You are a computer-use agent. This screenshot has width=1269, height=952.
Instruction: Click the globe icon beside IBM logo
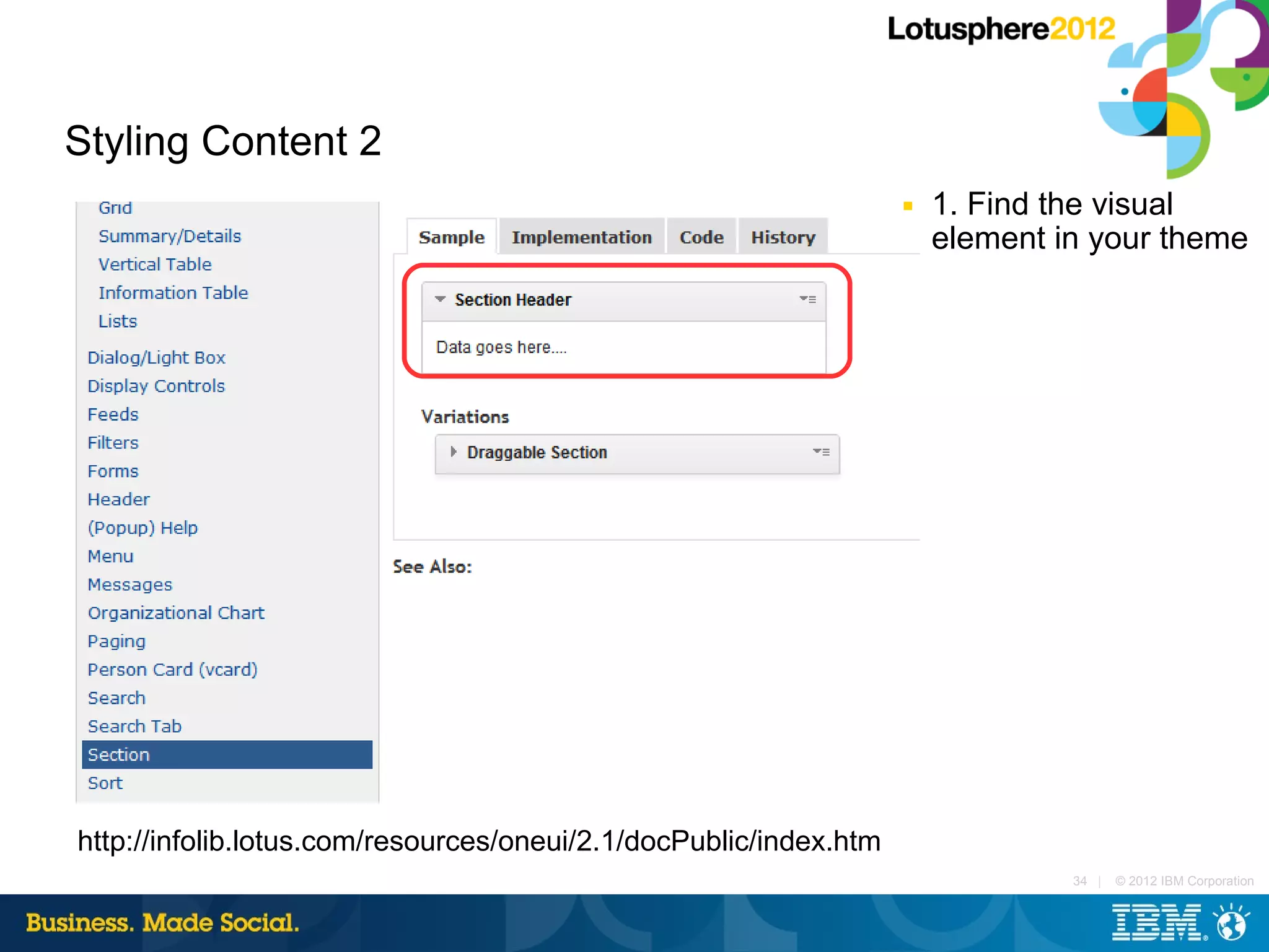(1231, 922)
